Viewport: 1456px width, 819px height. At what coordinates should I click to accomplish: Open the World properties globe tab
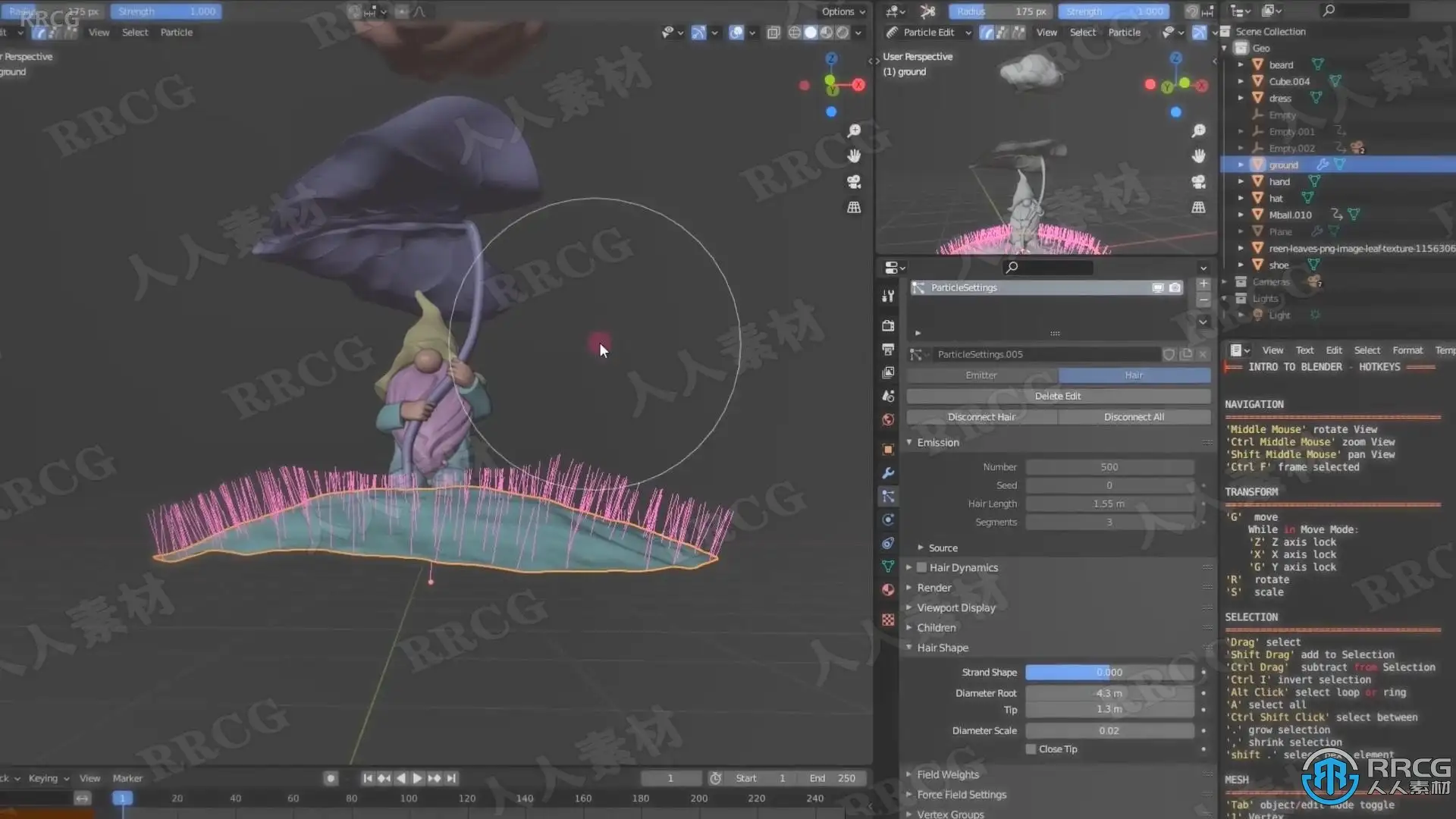point(888,420)
